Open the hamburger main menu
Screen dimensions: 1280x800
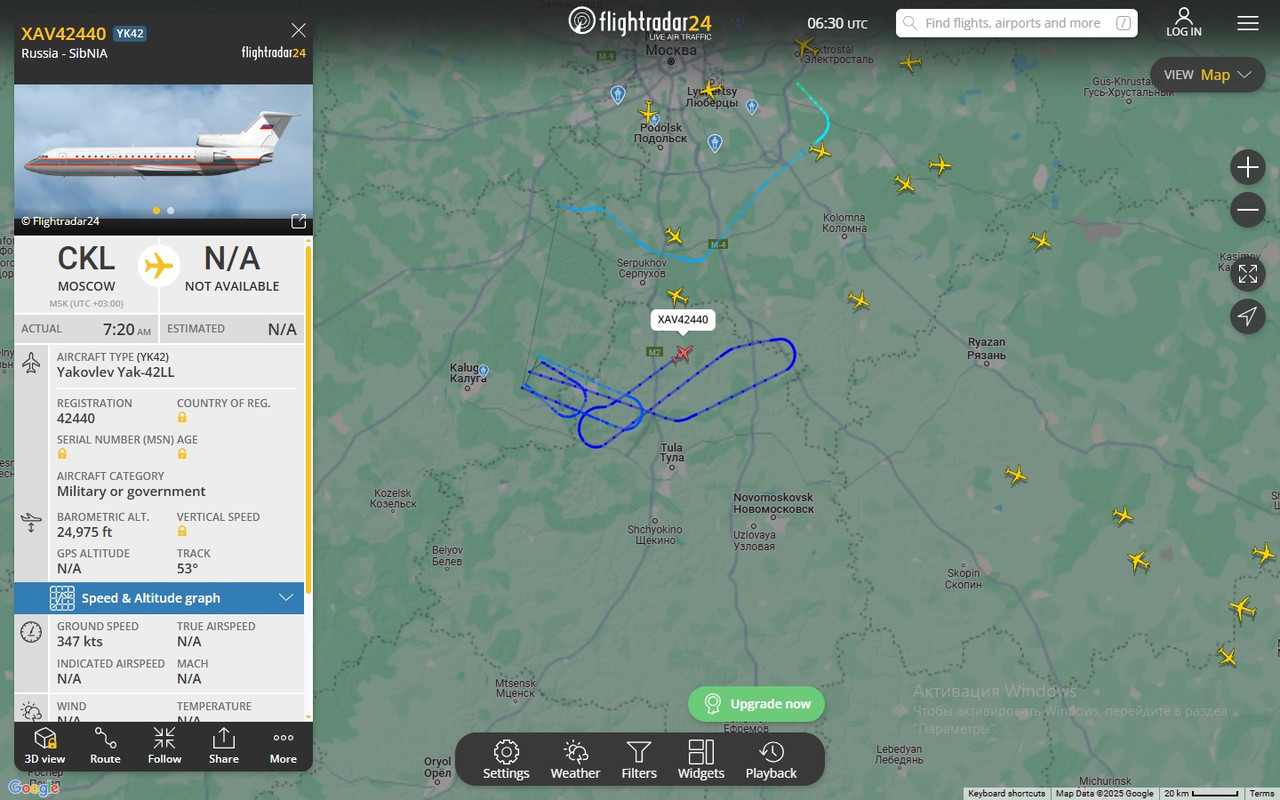1248,23
